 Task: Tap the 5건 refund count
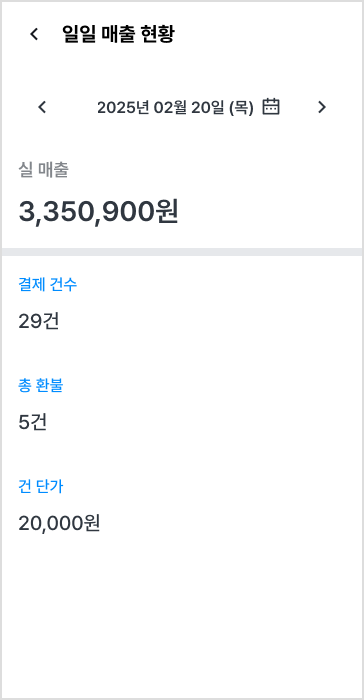point(33,422)
